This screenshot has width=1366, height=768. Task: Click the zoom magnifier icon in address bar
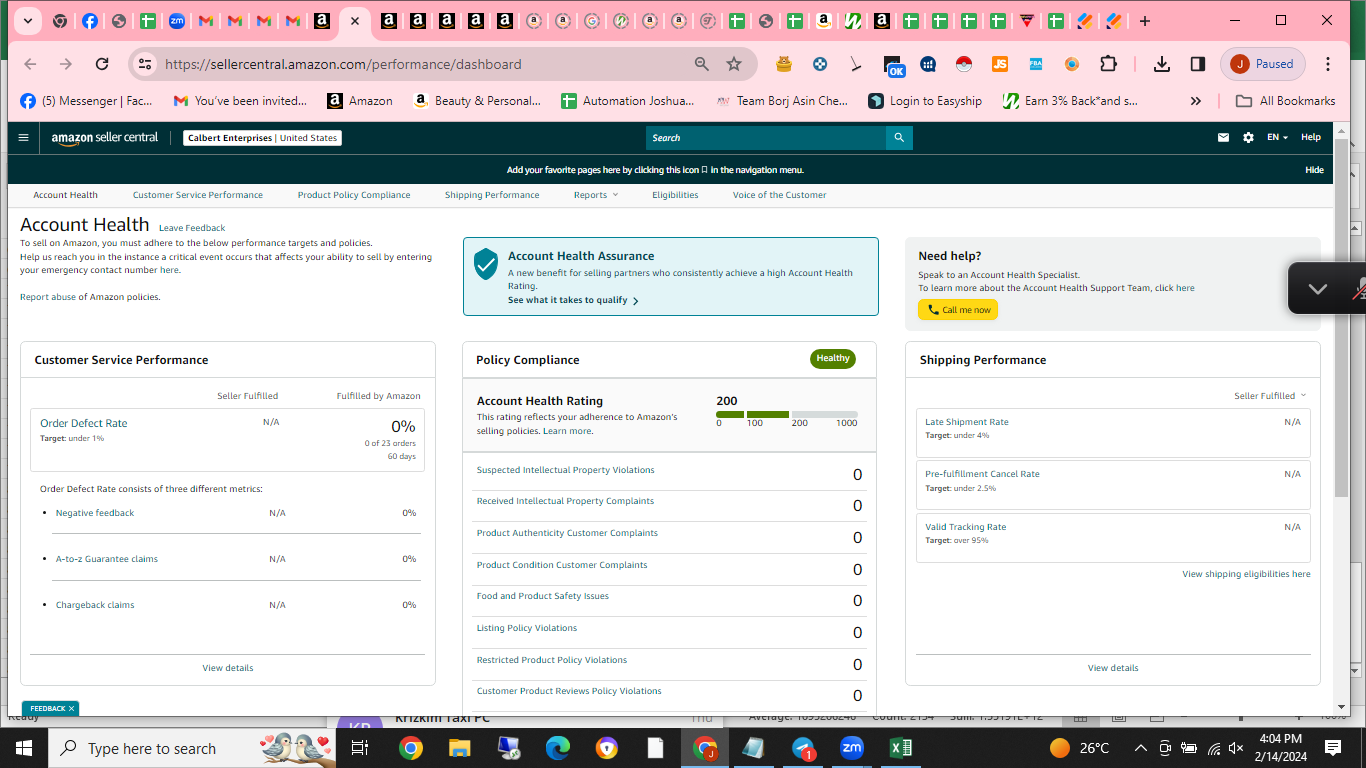[x=702, y=64]
